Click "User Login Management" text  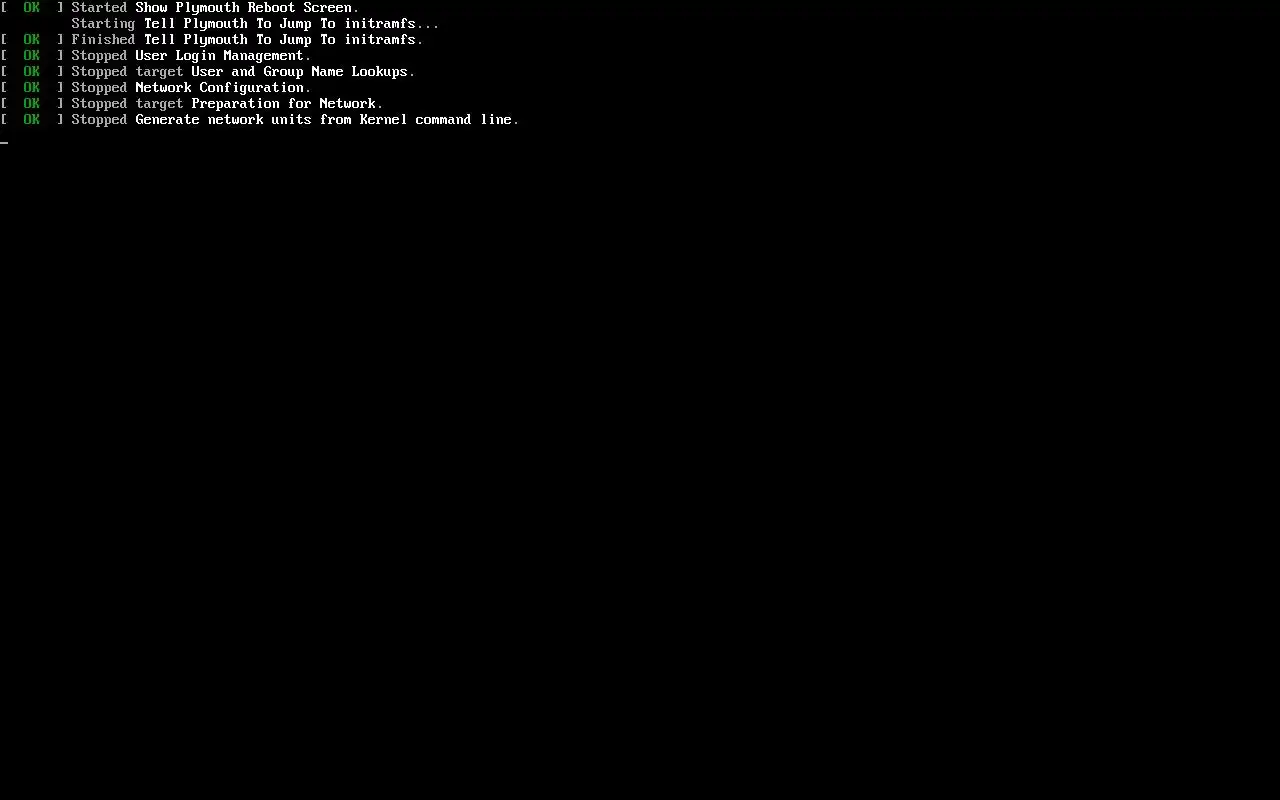coord(219,56)
